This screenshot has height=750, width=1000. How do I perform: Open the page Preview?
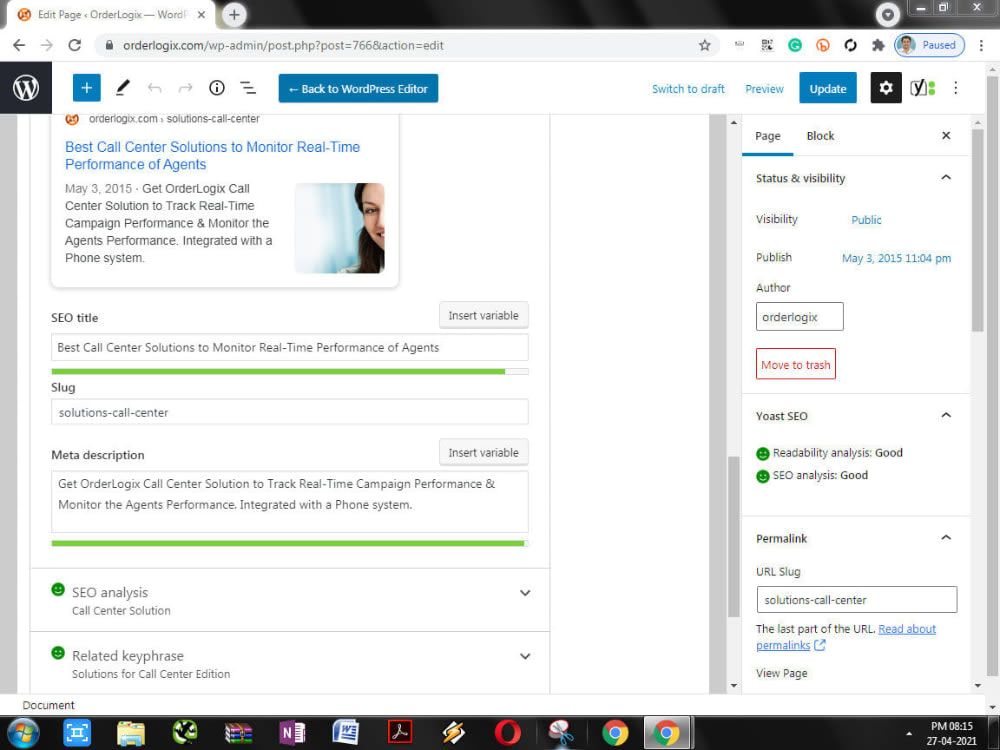(764, 89)
